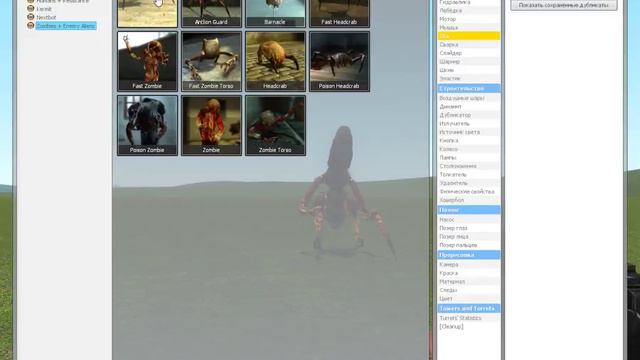Spawn the Poison Zombie NPC
This screenshot has width=640, height=360.
147,125
